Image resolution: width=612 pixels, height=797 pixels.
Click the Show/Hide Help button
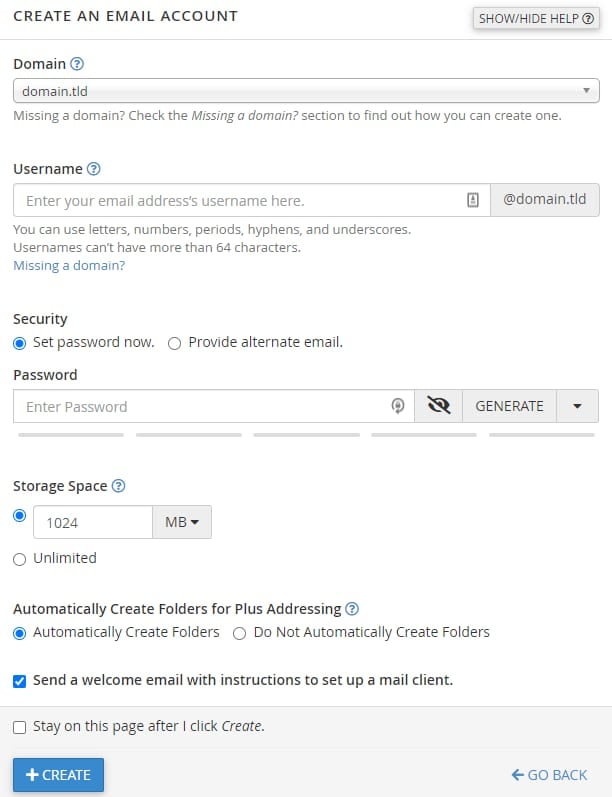click(x=536, y=19)
